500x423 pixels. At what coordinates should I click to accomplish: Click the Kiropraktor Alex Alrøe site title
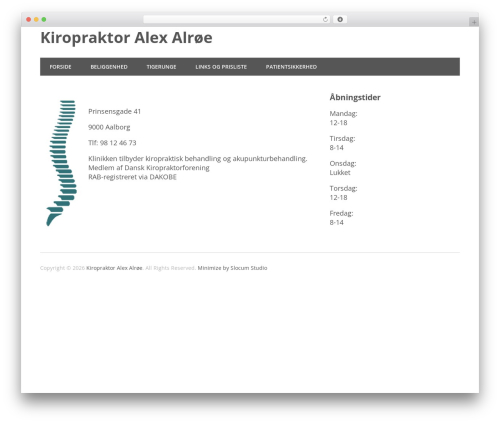click(126, 38)
